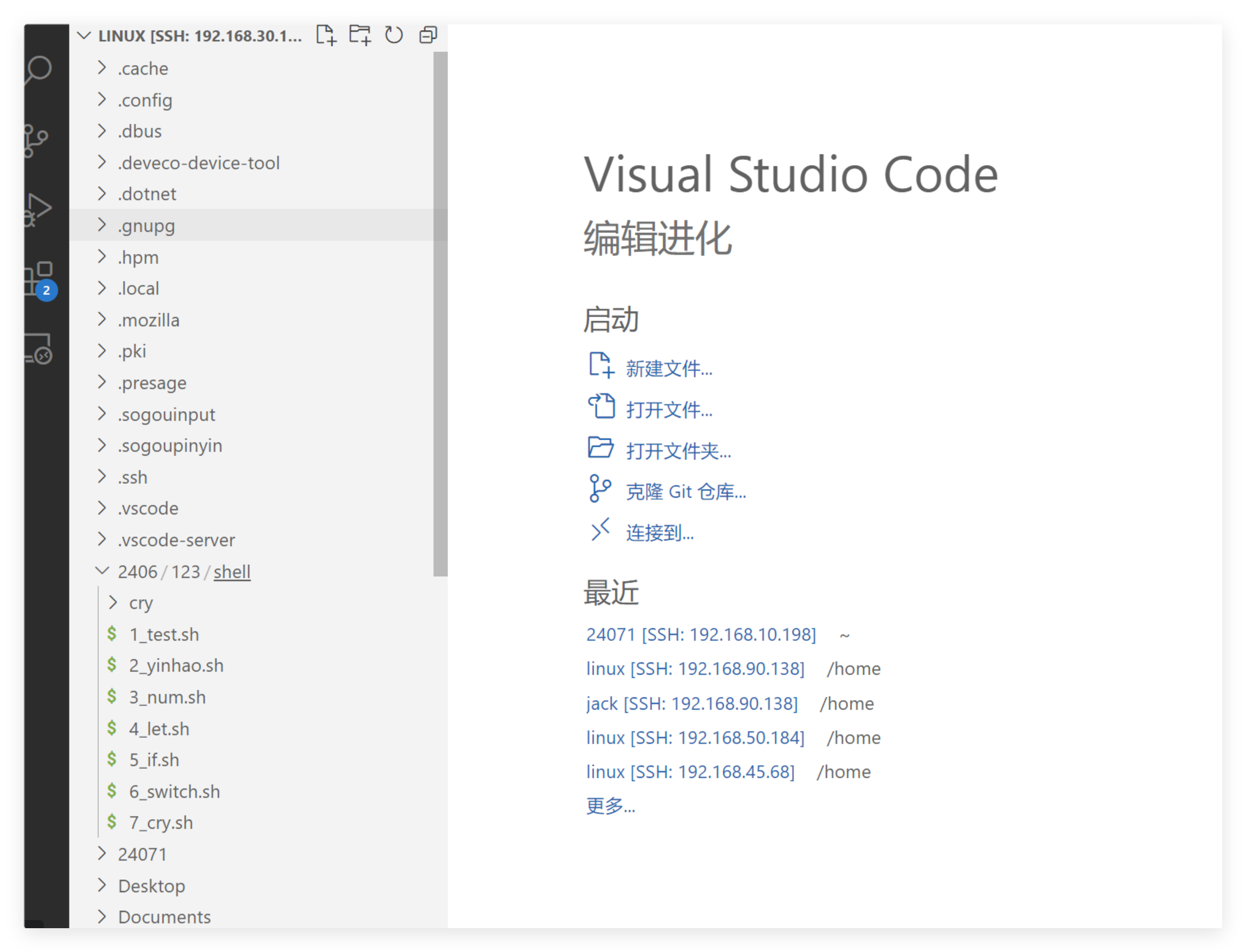
Task: Collapse all folders in explorer
Action: pyautogui.click(x=428, y=35)
